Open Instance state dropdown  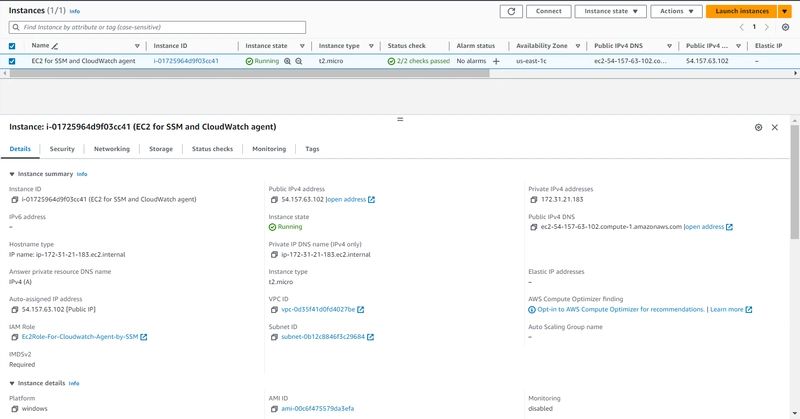point(610,11)
